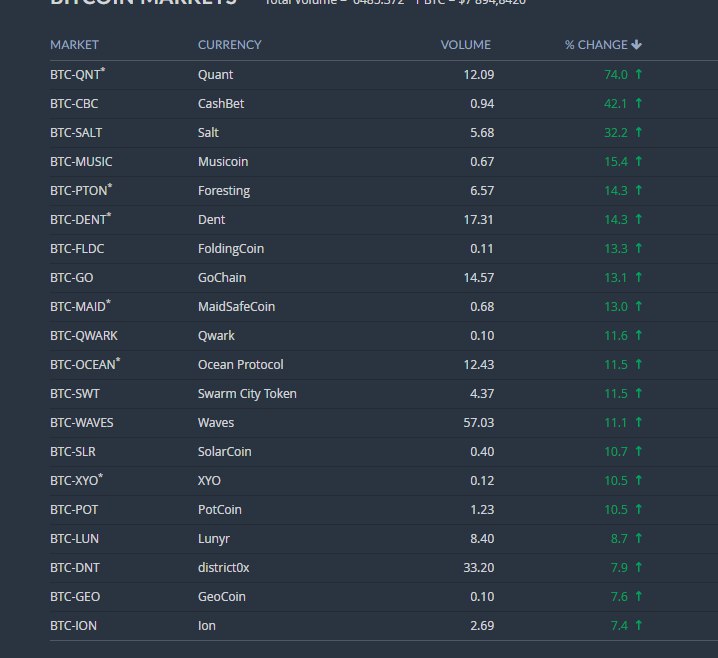Open the BTC-OCEAN market link
The height and width of the screenshot is (658, 718).
(x=85, y=364)
